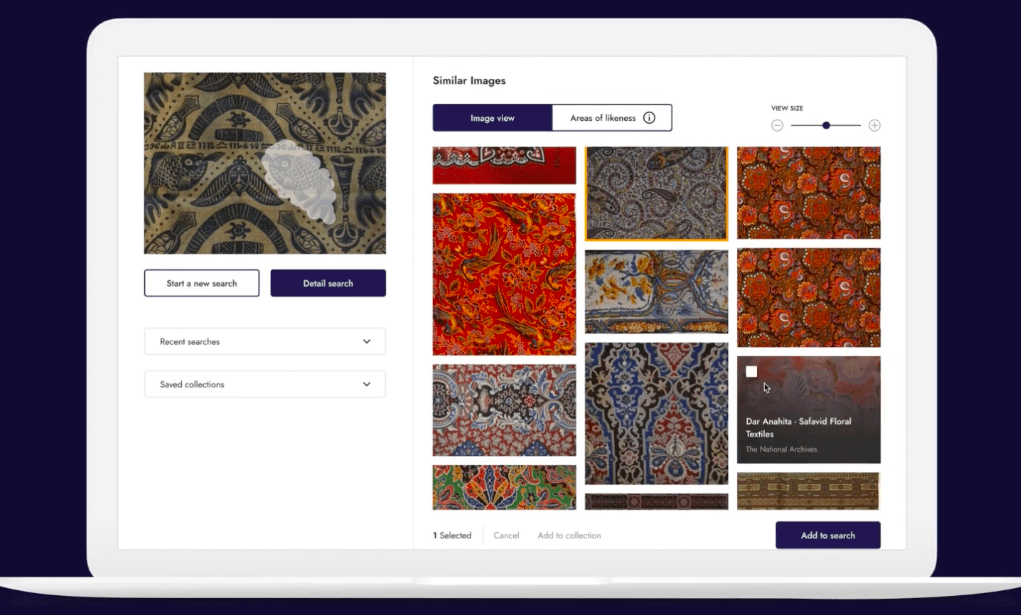This screenshot has width=1021, height=615.
Task: Click the Cancel selection link
Action: tap(506, 536)
